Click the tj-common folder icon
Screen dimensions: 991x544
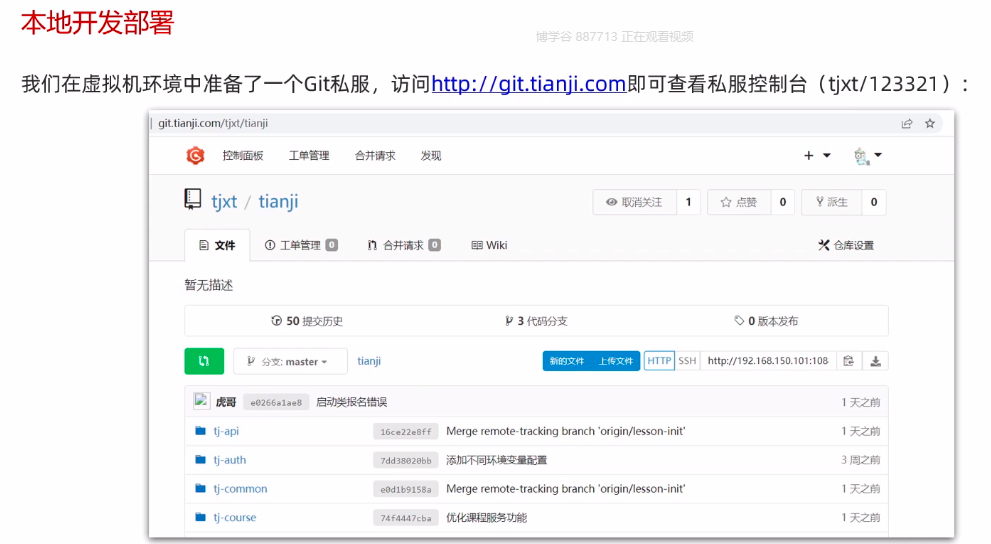pyautogui.click(x=200, y=488)
